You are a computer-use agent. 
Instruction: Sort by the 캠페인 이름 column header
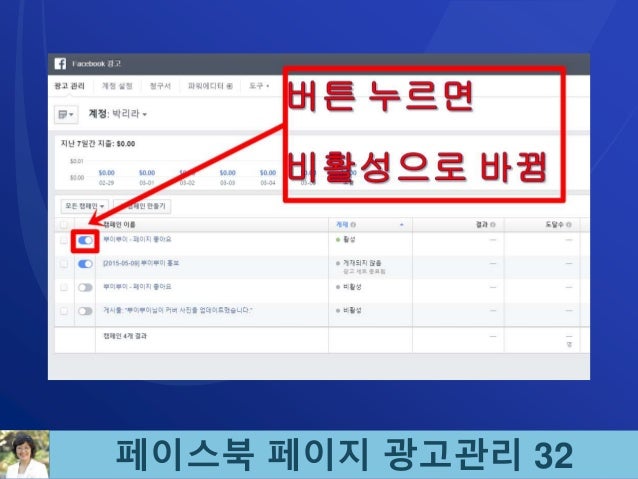coord(119,225)
